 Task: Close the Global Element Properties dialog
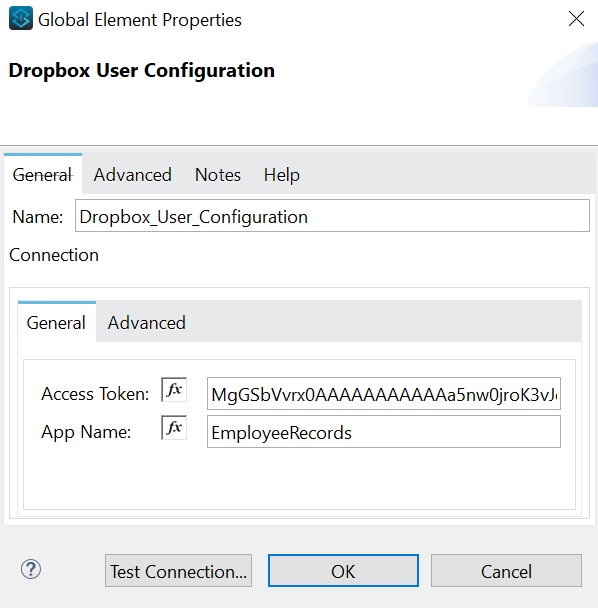(x=576, y=19)
